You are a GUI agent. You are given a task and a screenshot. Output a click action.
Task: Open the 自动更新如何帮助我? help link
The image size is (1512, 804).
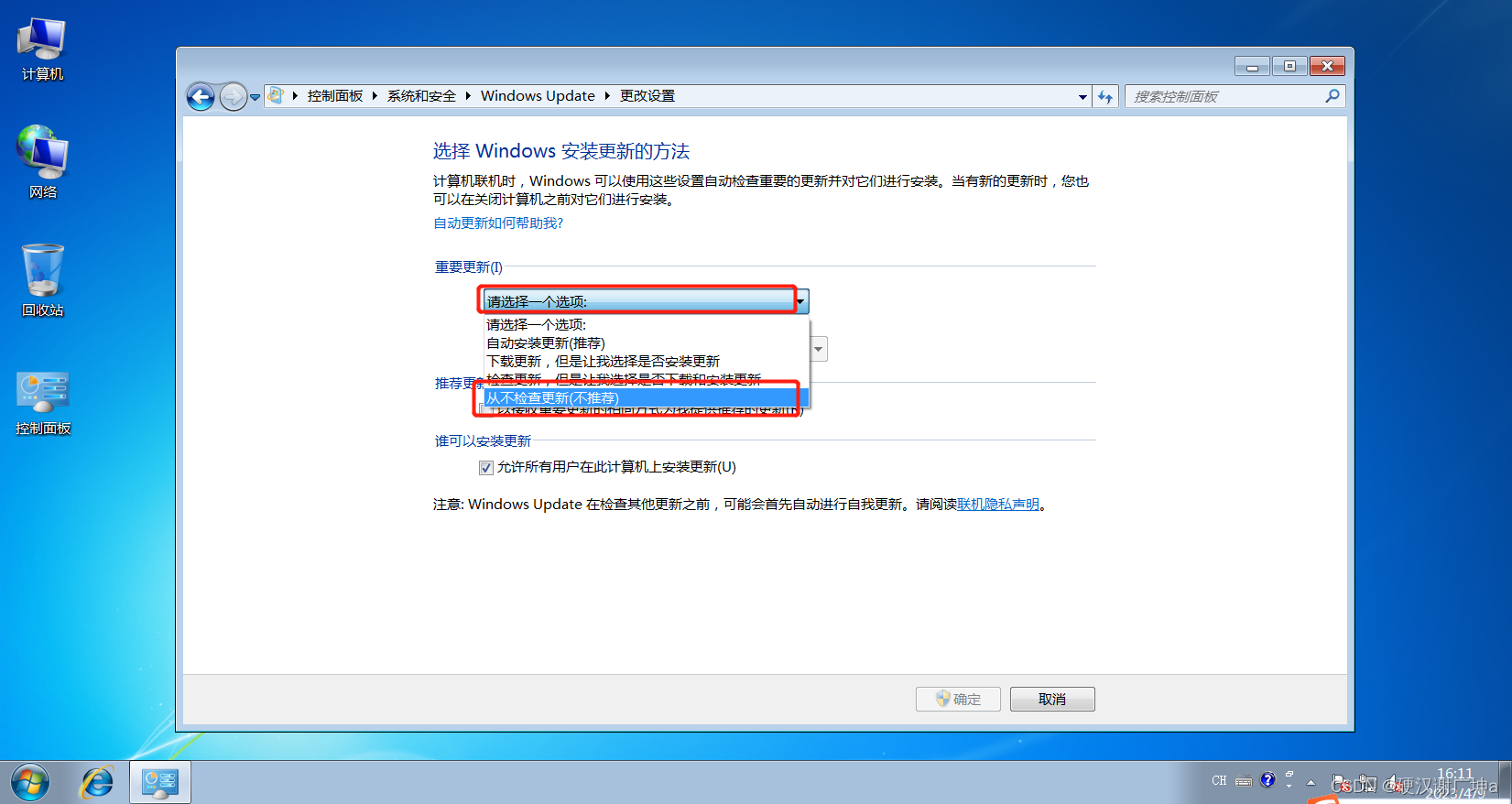pyautogui.click(x=498, y=223)
